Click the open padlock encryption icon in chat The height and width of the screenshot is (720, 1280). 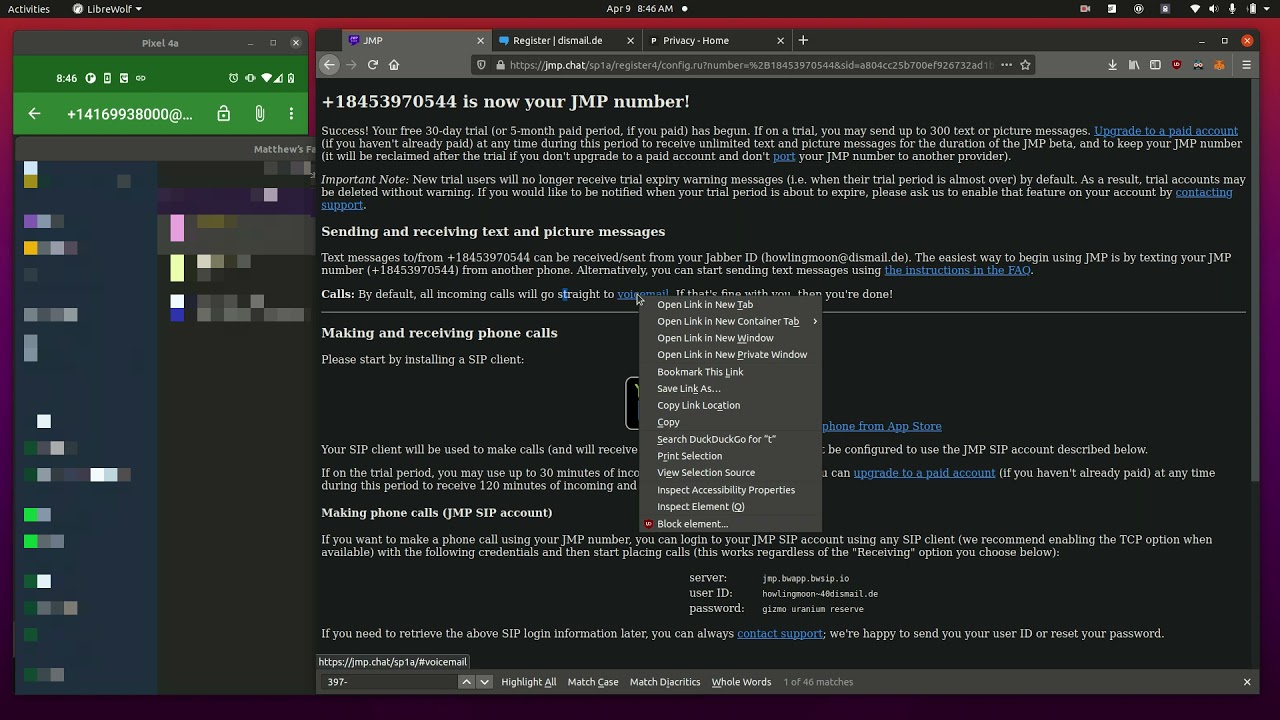(224, 114)
